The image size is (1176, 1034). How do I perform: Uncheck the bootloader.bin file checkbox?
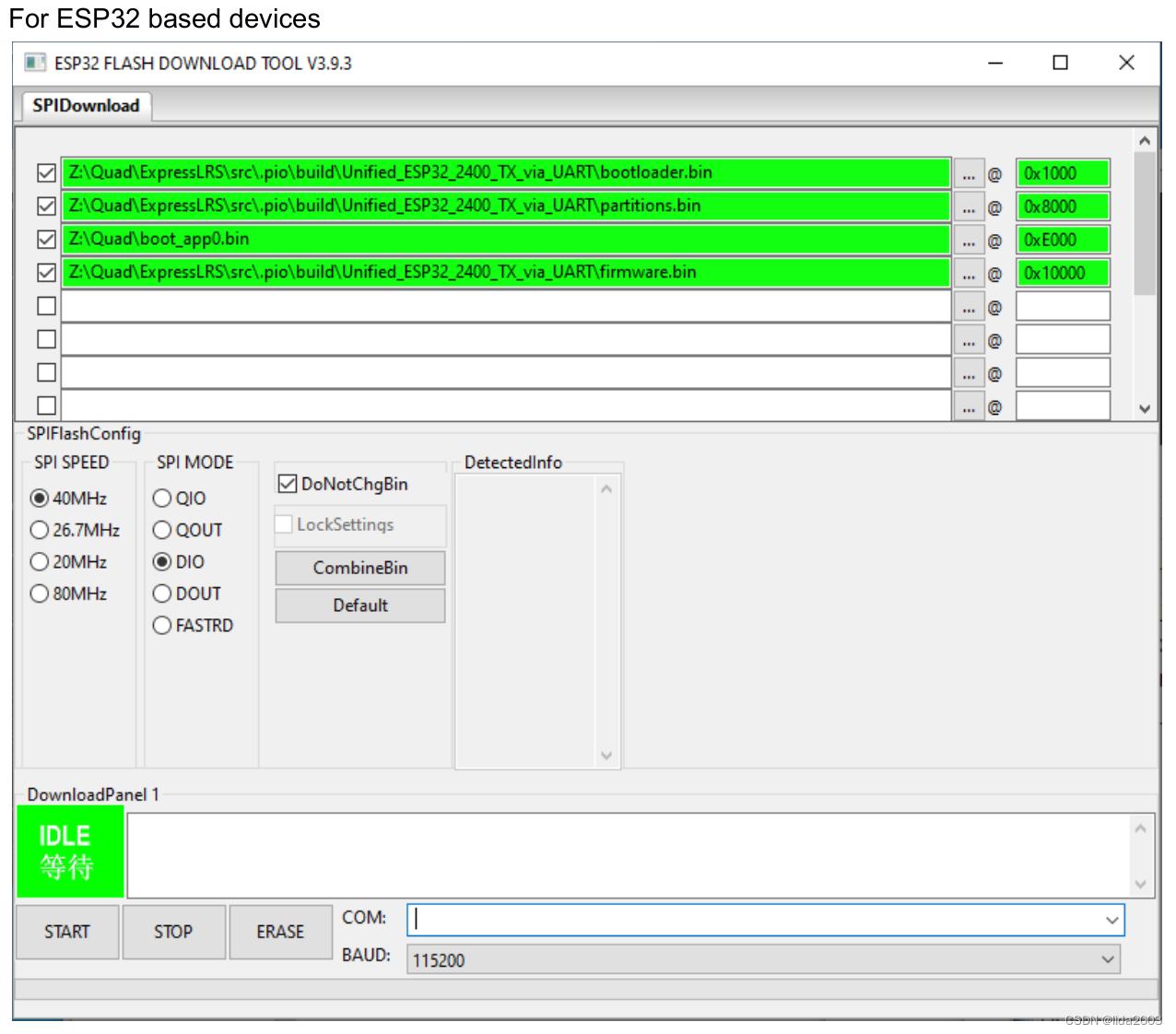(46, 172)
